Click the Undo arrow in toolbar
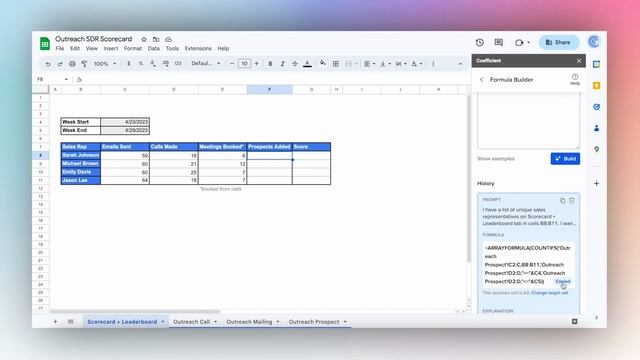Screen dimensions: 640x360 [x=48, y=64]
